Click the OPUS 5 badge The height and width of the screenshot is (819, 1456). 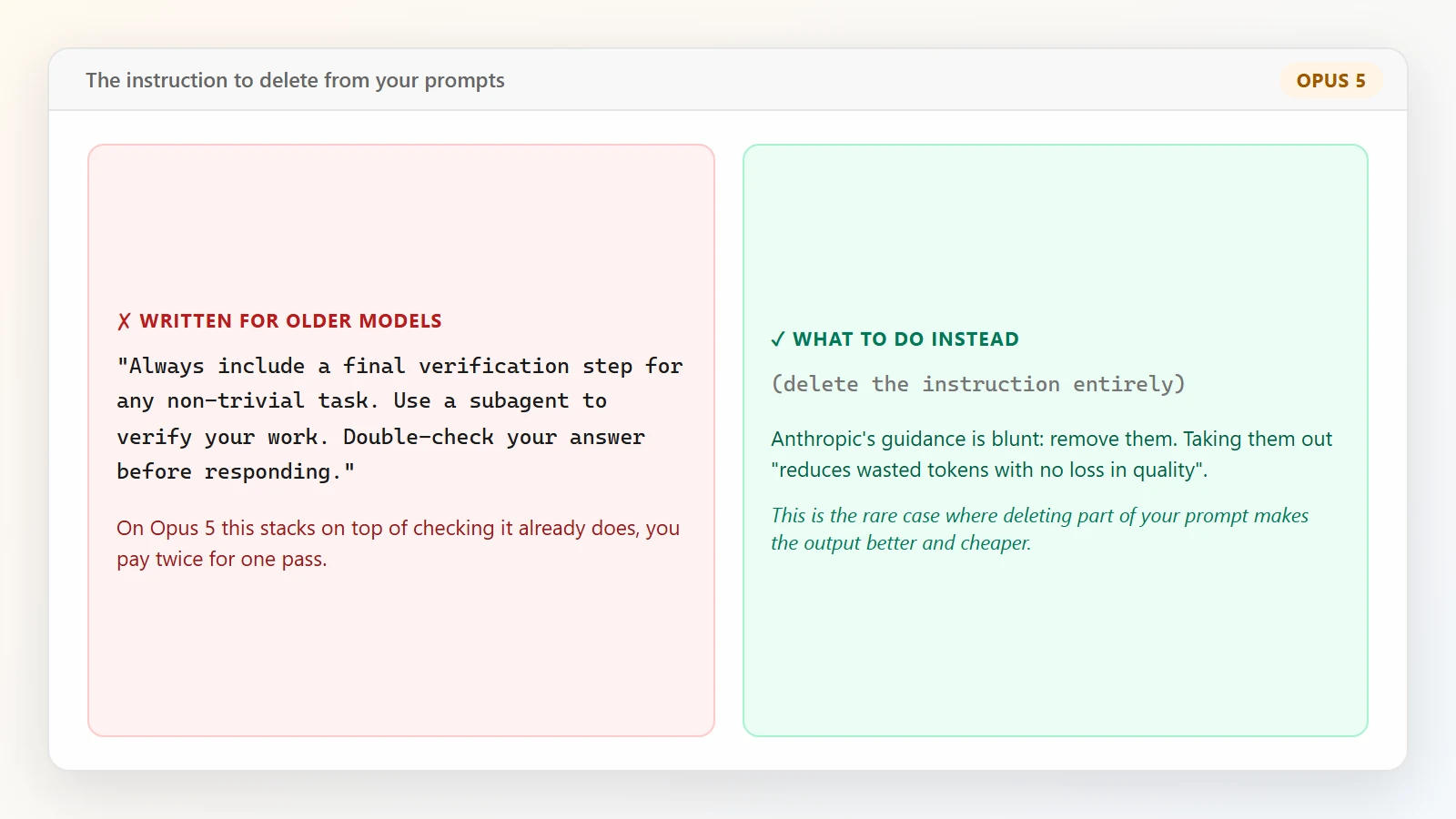point(1330,80)
